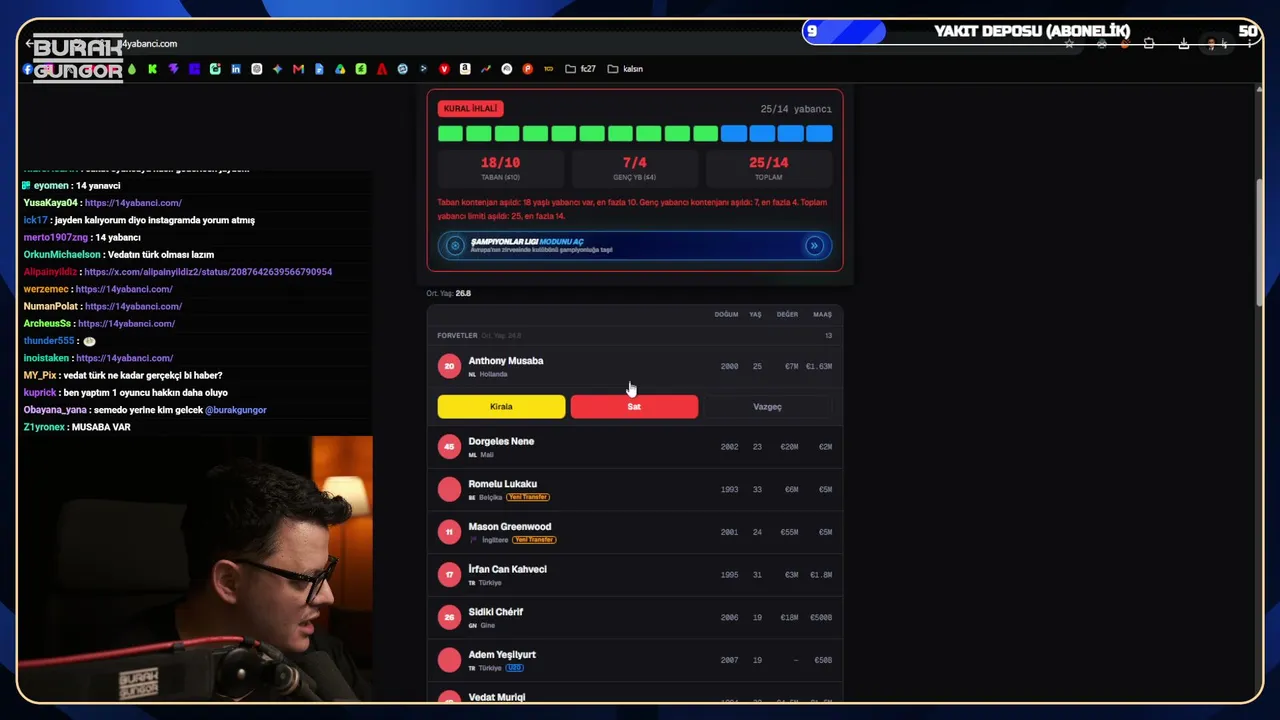Click Anthony Musaba's number 20 badge
This screenshot has width=1280, height=720.
(449, 366)
